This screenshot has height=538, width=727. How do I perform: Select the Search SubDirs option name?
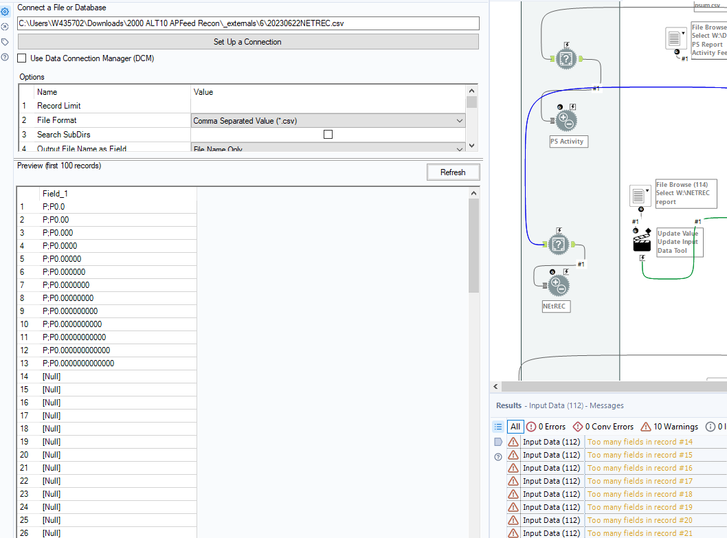64,134
